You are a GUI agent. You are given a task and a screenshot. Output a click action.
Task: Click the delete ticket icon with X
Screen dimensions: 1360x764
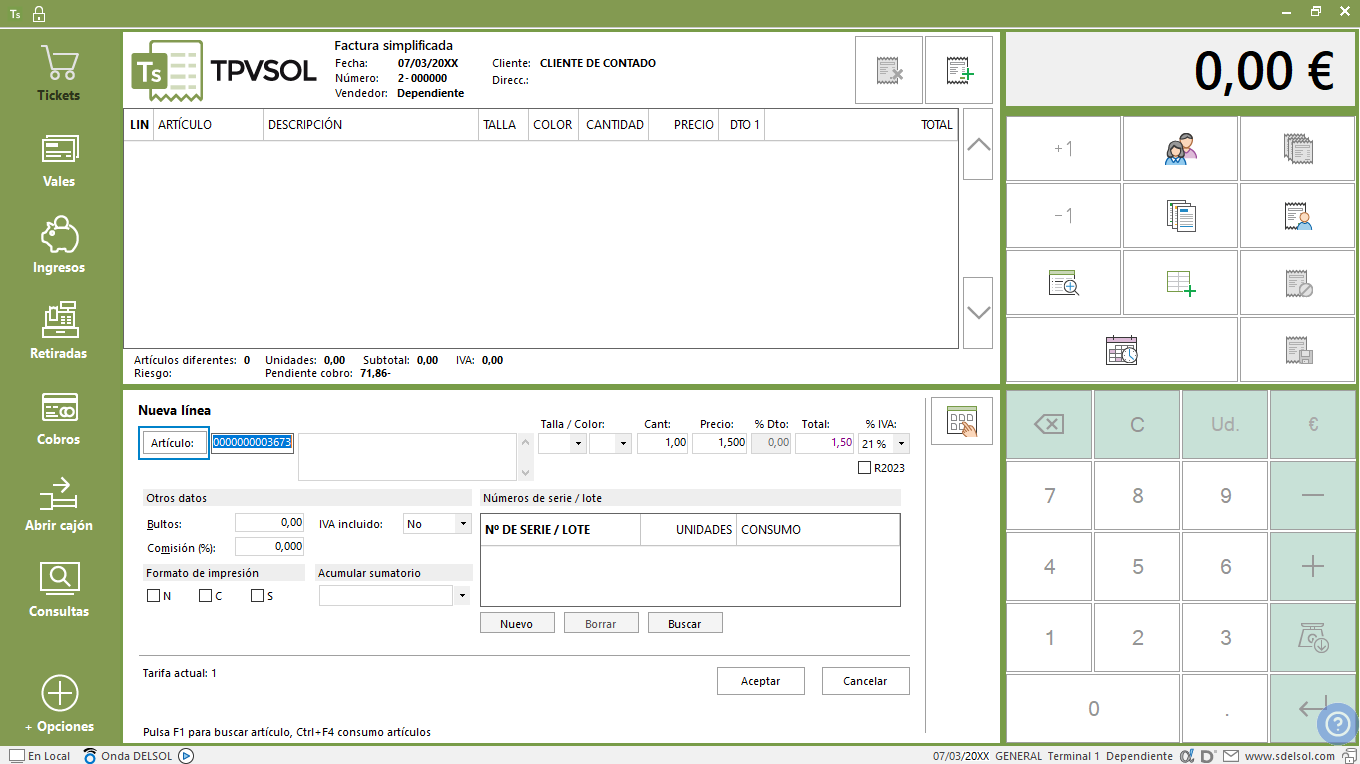[x=889, y=70]
